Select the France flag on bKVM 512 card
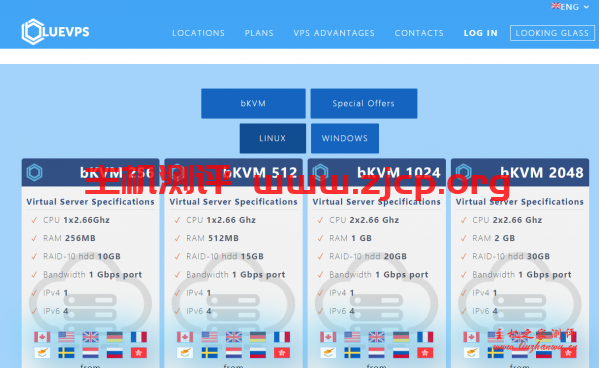Screen dimensions: 599x368 282,337
